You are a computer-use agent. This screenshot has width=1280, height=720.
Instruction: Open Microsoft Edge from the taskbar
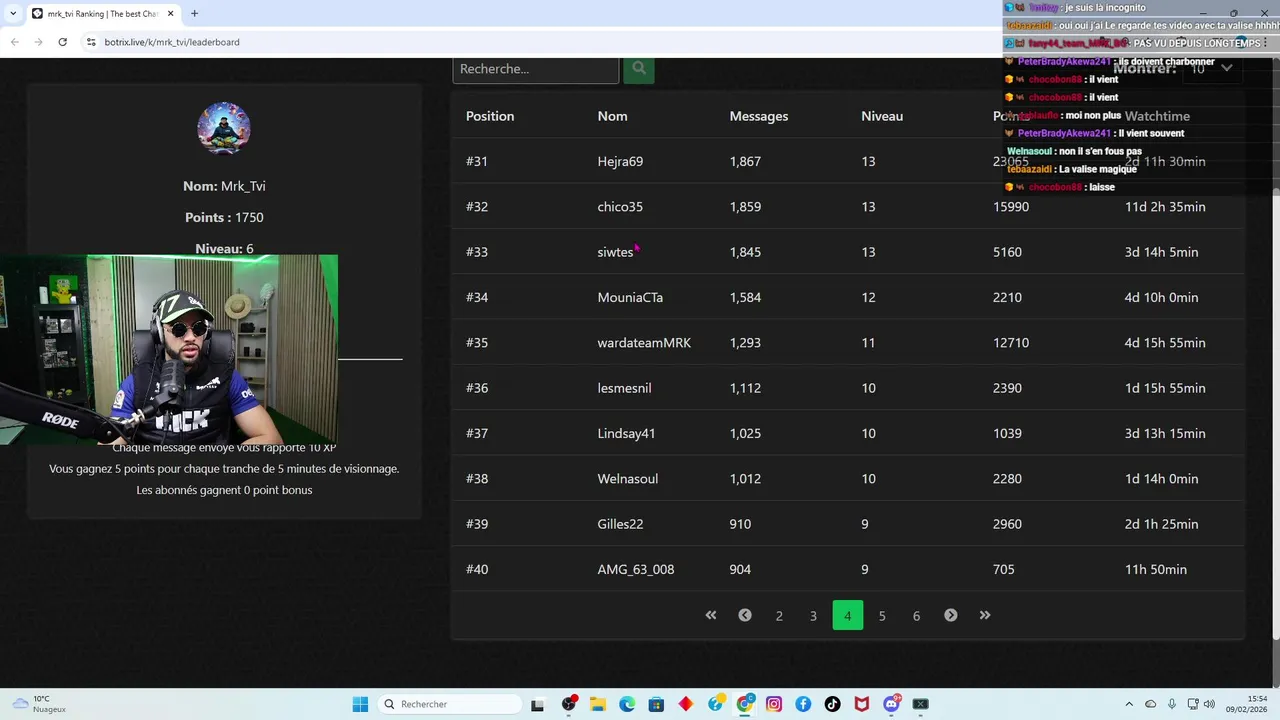pyautogui.click(x=627, y=704)
